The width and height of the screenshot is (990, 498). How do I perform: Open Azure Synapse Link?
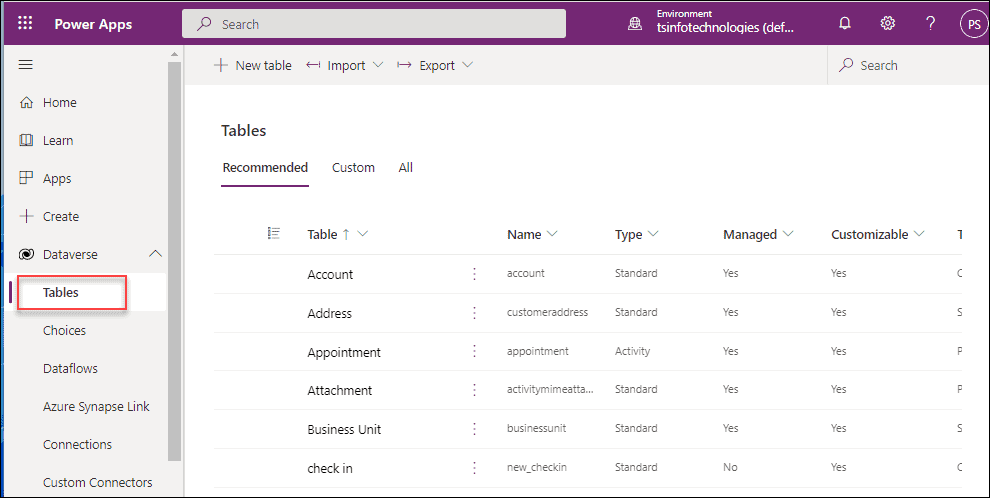(x=96, y=406)
